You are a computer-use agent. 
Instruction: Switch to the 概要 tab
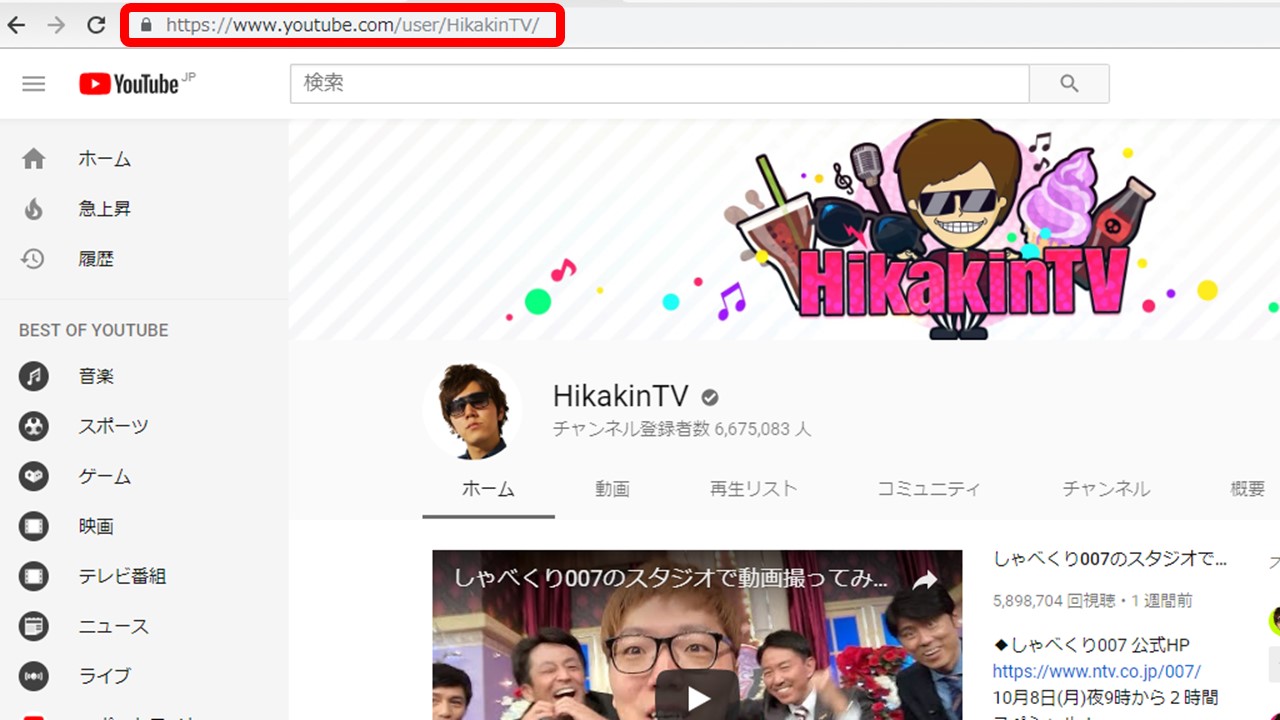tap(1247, 489)
